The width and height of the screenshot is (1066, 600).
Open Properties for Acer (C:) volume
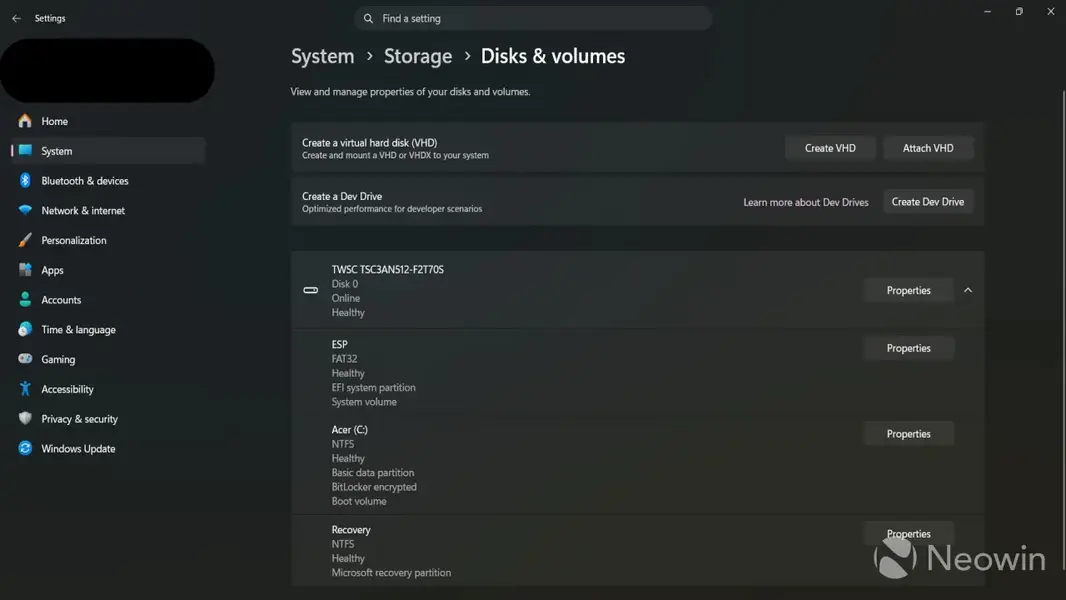pos(908,434)
